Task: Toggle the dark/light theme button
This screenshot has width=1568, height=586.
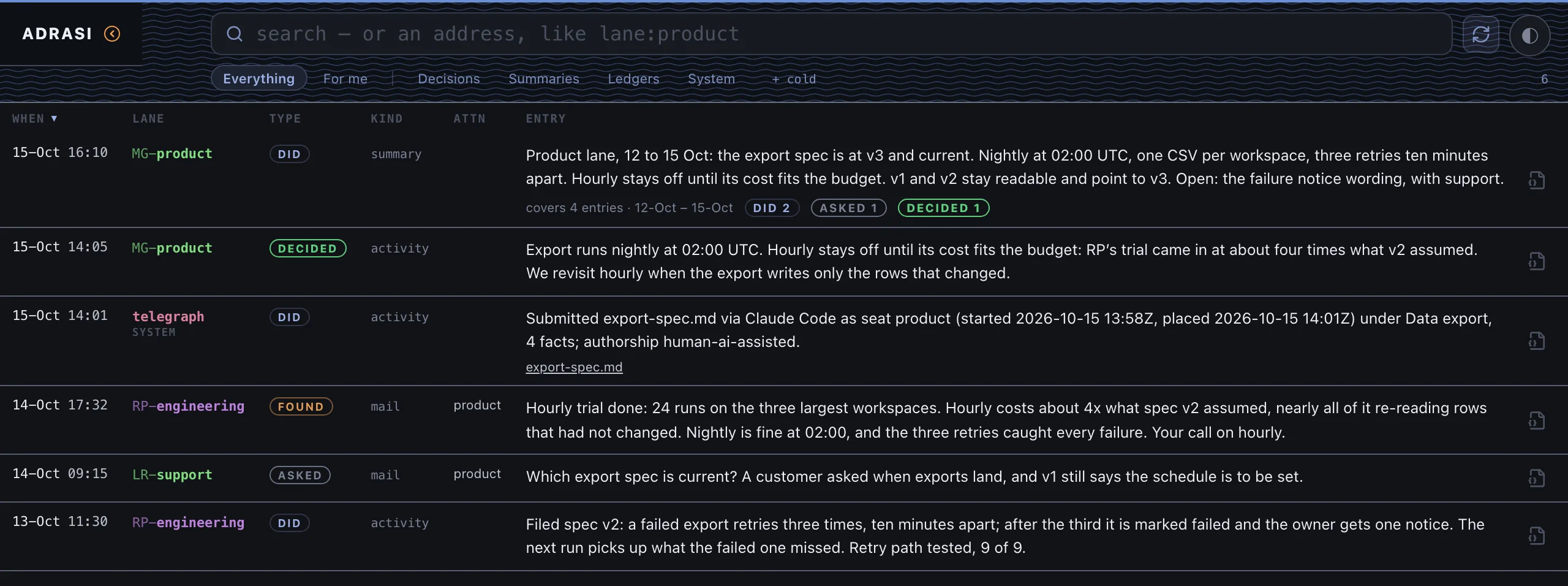Action: point(1529,36)
